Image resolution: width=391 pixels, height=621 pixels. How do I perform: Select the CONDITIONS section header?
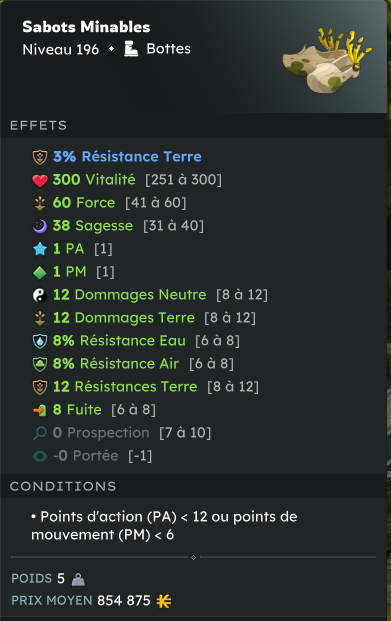[63, 486]
